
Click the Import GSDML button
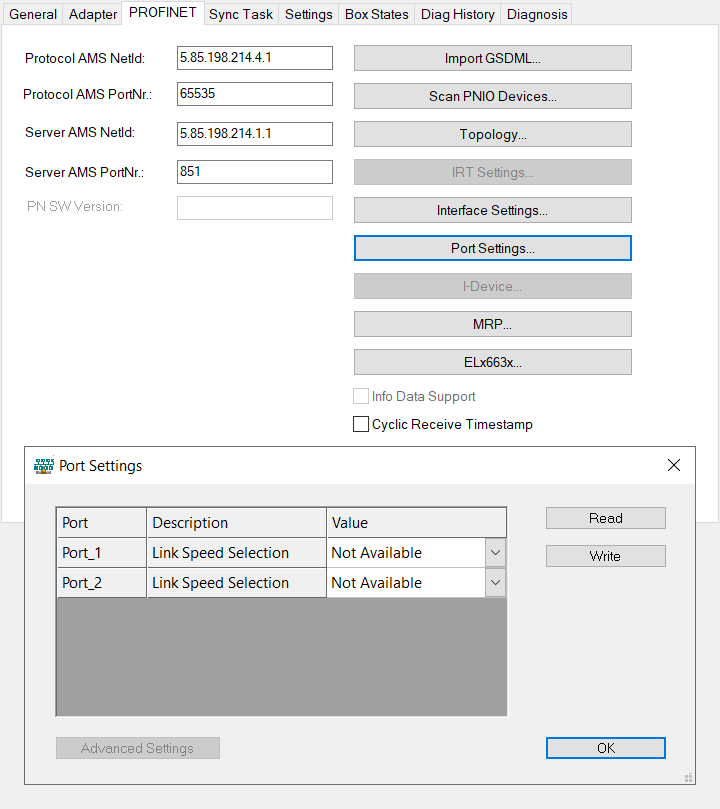[493, 58]
